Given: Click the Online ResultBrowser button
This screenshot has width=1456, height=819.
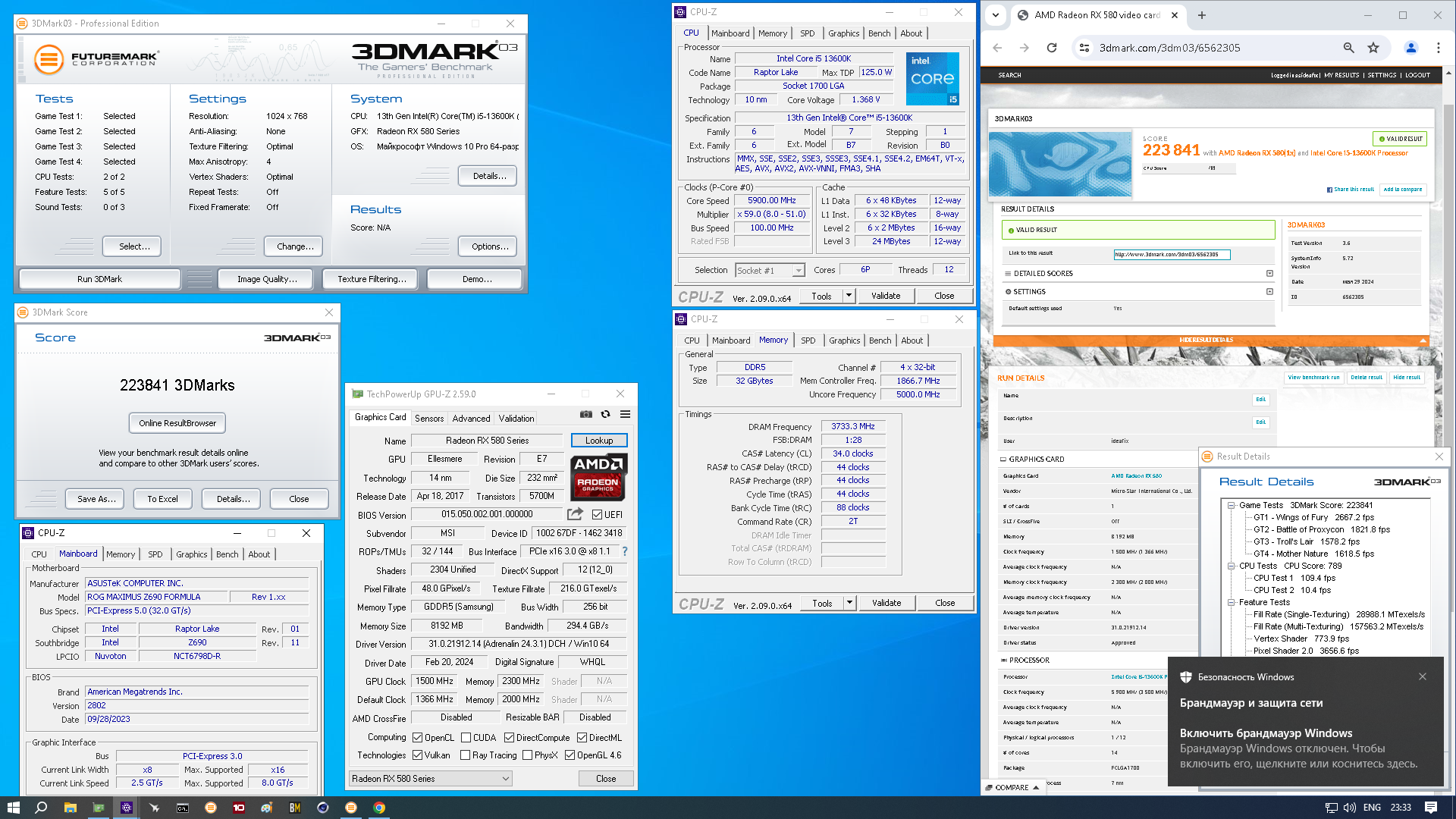Looking at the screenshot, I should coord(177,423).
